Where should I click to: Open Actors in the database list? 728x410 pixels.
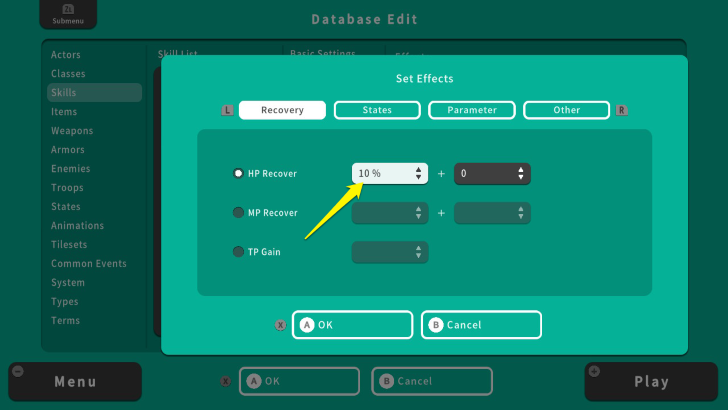(66, 55)
